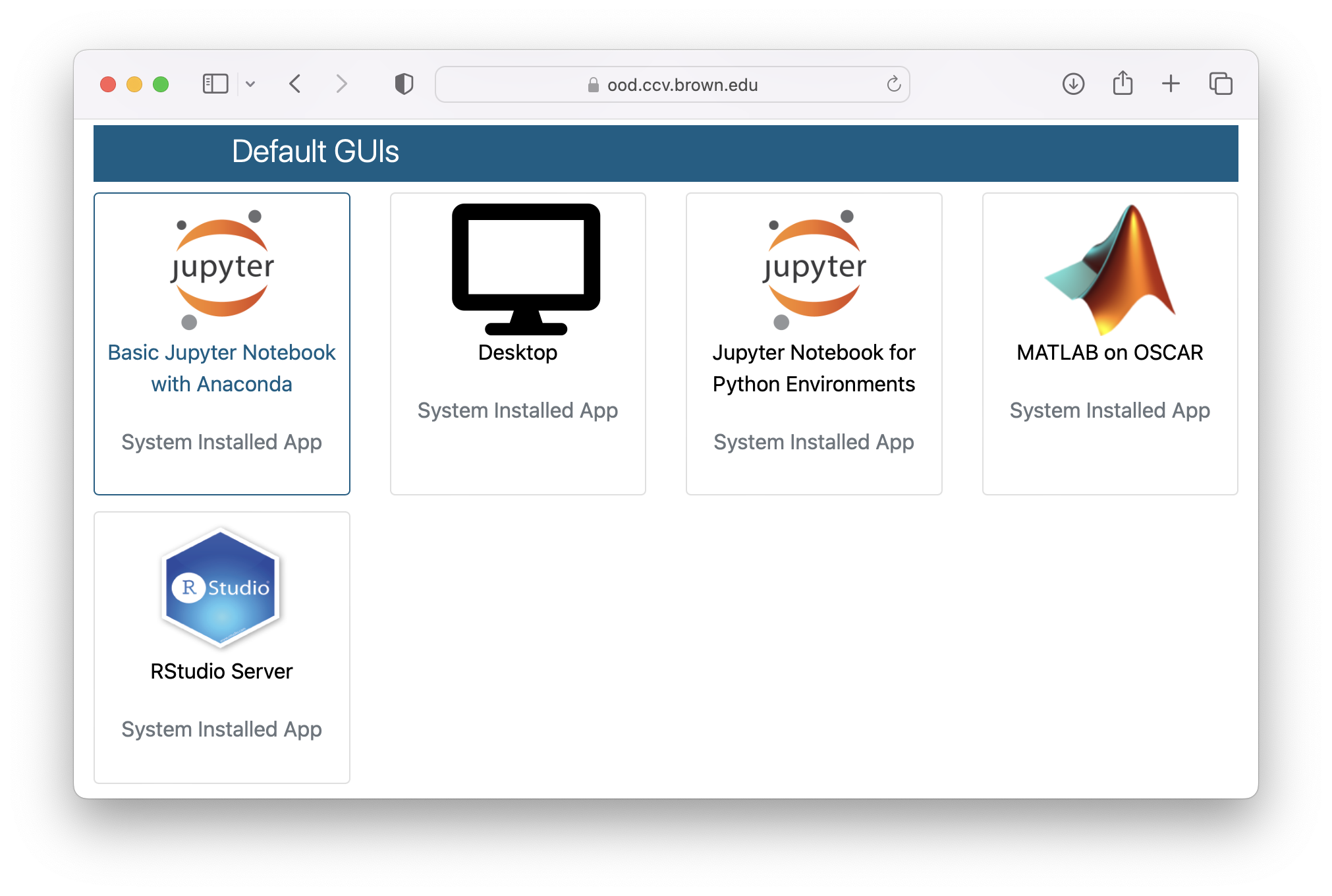The height and width of the screenshot is (896, 1332).
Task: Open the privacy report shield icon
Action: pos(404,84)
